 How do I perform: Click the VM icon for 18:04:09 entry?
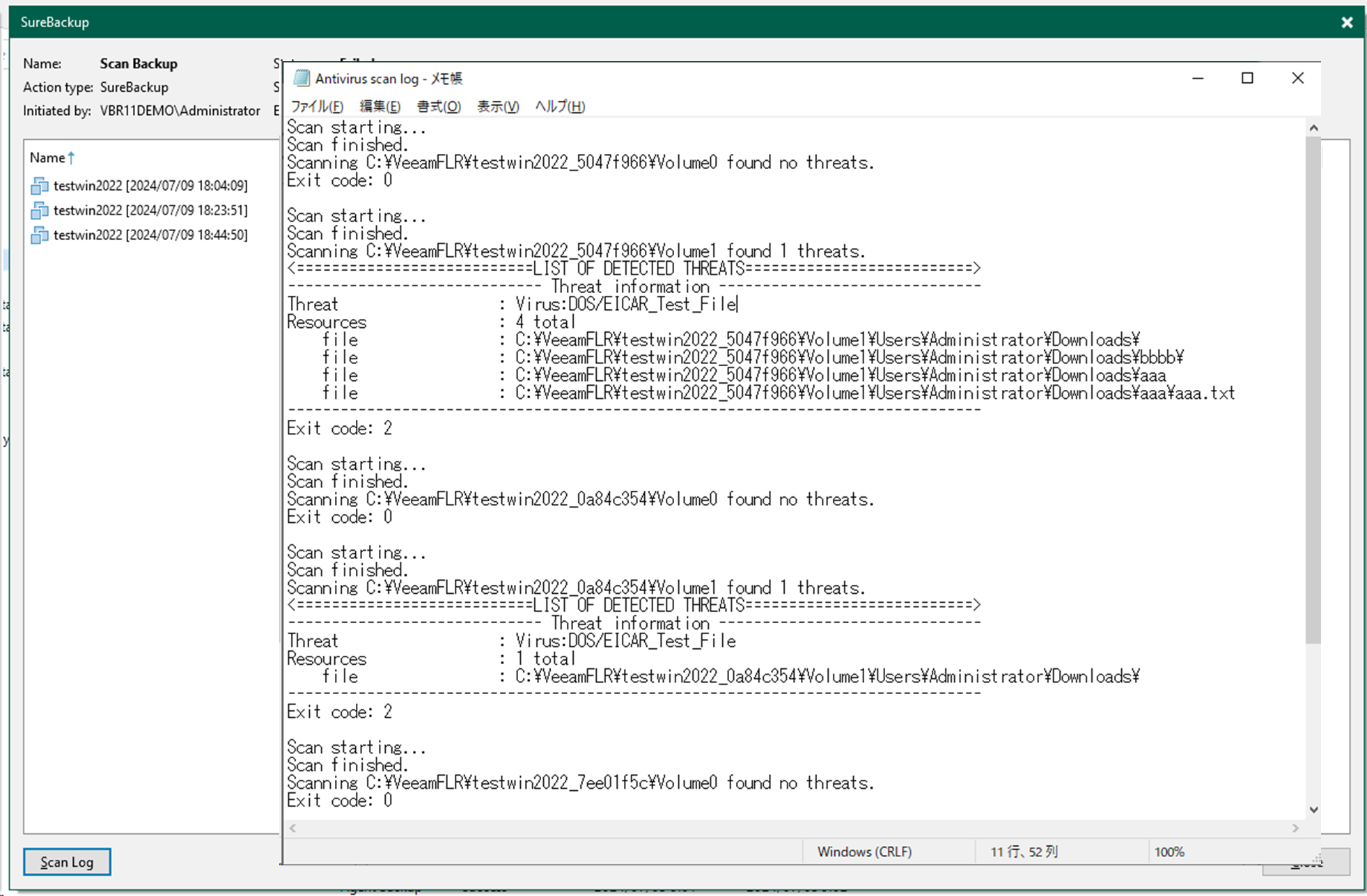[x=40, y=186]
